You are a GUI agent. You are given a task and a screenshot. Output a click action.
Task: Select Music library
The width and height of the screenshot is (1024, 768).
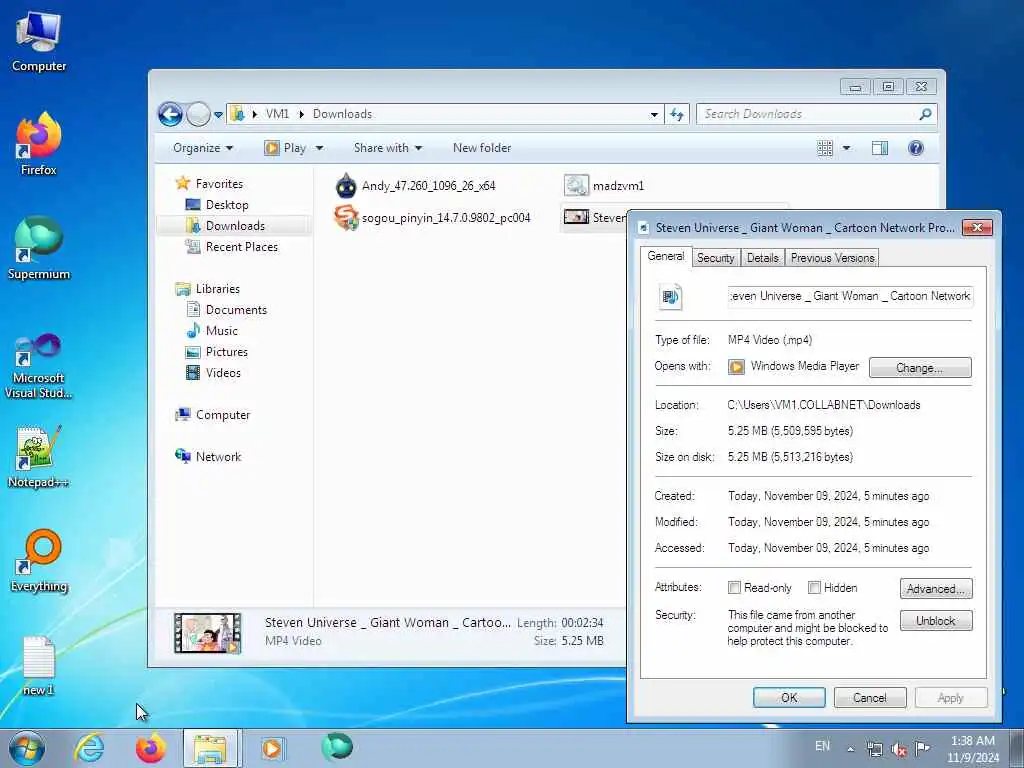pos(212,330)
